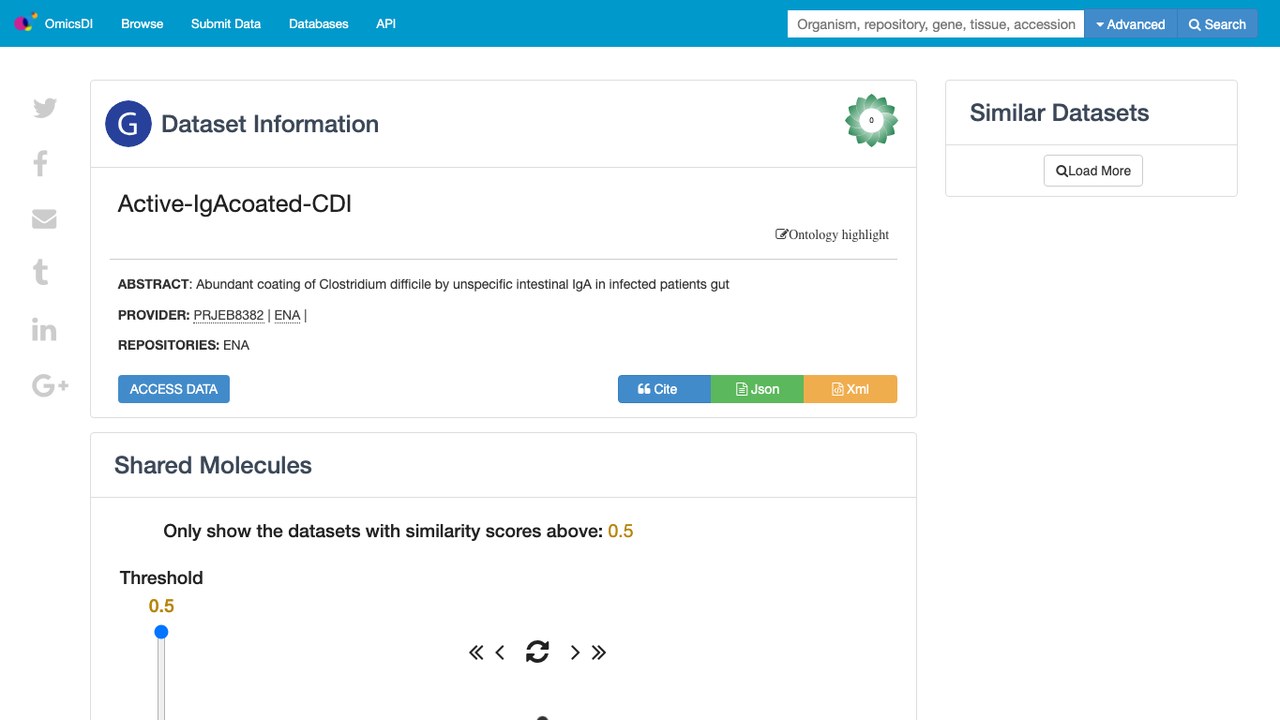1280x720 pixels.
Task: Click the Similar Datasets heading
Action: pyautogui.click(x=1059, y=113)
